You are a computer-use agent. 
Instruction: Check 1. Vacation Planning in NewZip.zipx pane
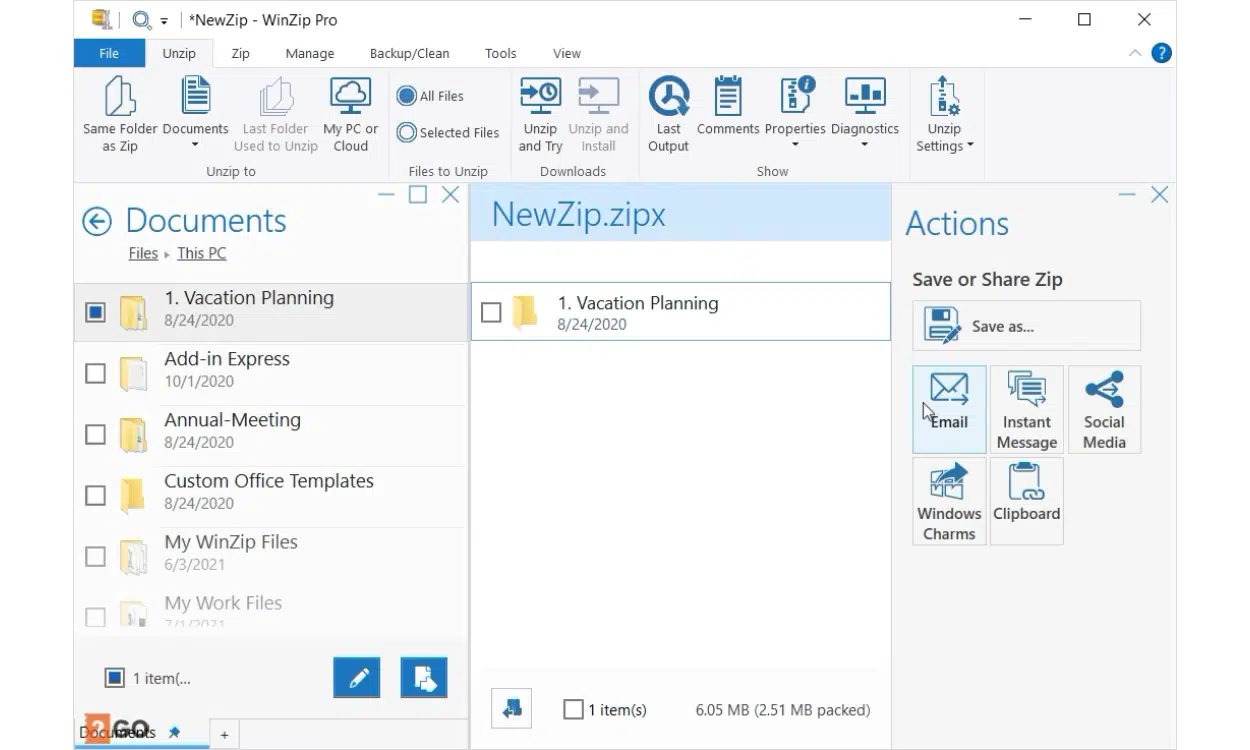(491, 312)
